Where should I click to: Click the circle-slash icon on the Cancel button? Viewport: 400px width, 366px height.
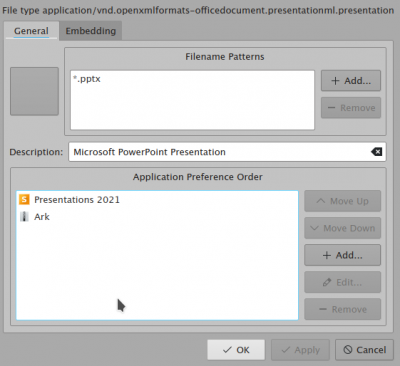[348, 350]
